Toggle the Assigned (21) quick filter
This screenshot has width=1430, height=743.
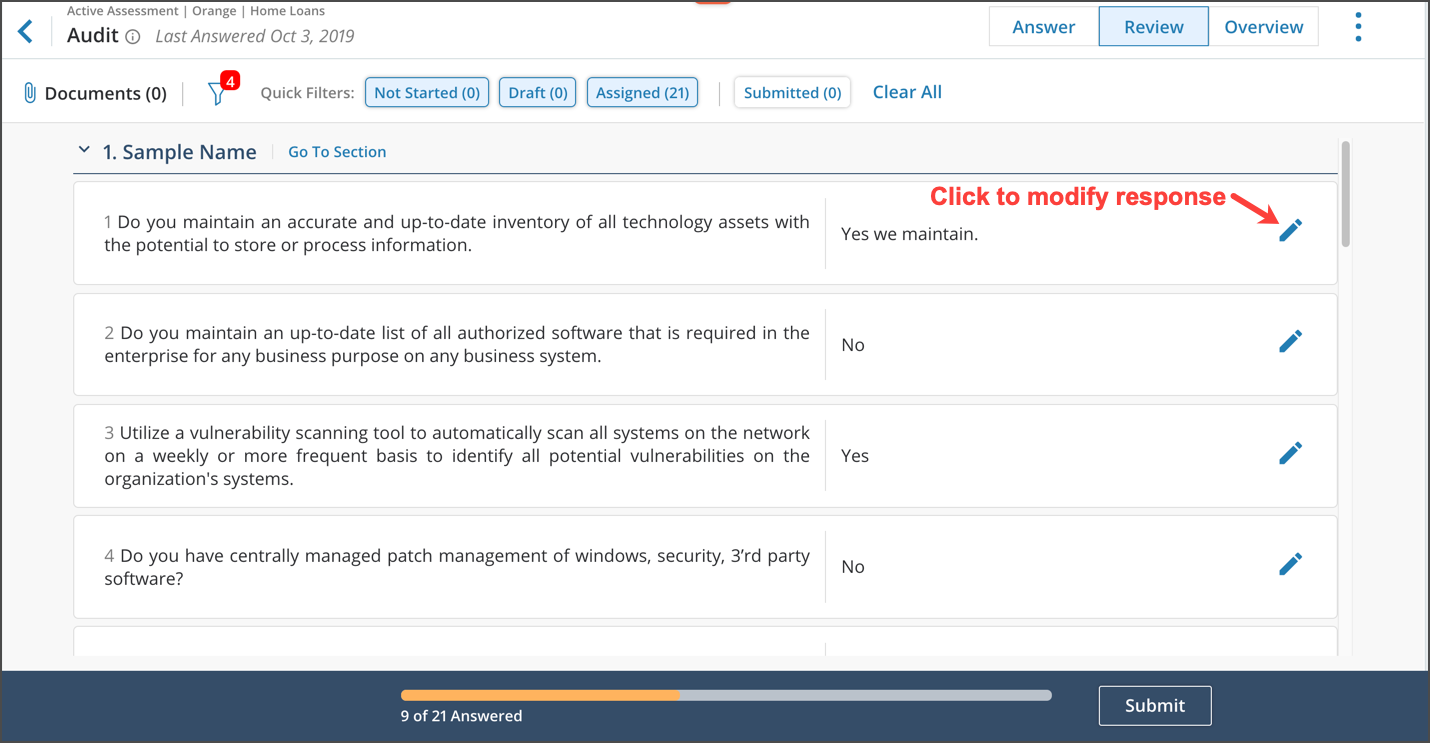point(642,92)
